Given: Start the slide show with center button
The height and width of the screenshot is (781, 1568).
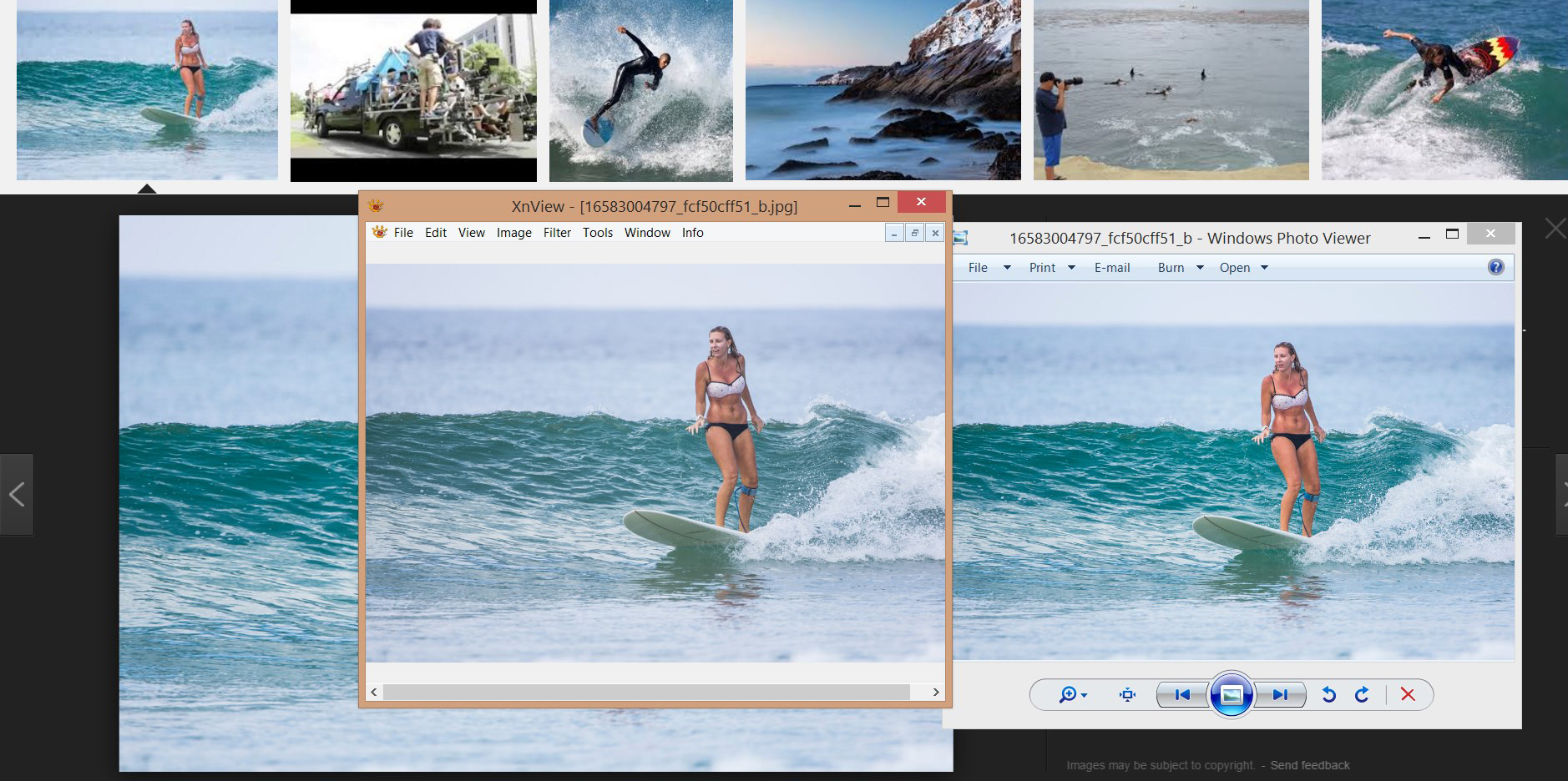Looking at the screenshot, I should [x=1231, y=694].
